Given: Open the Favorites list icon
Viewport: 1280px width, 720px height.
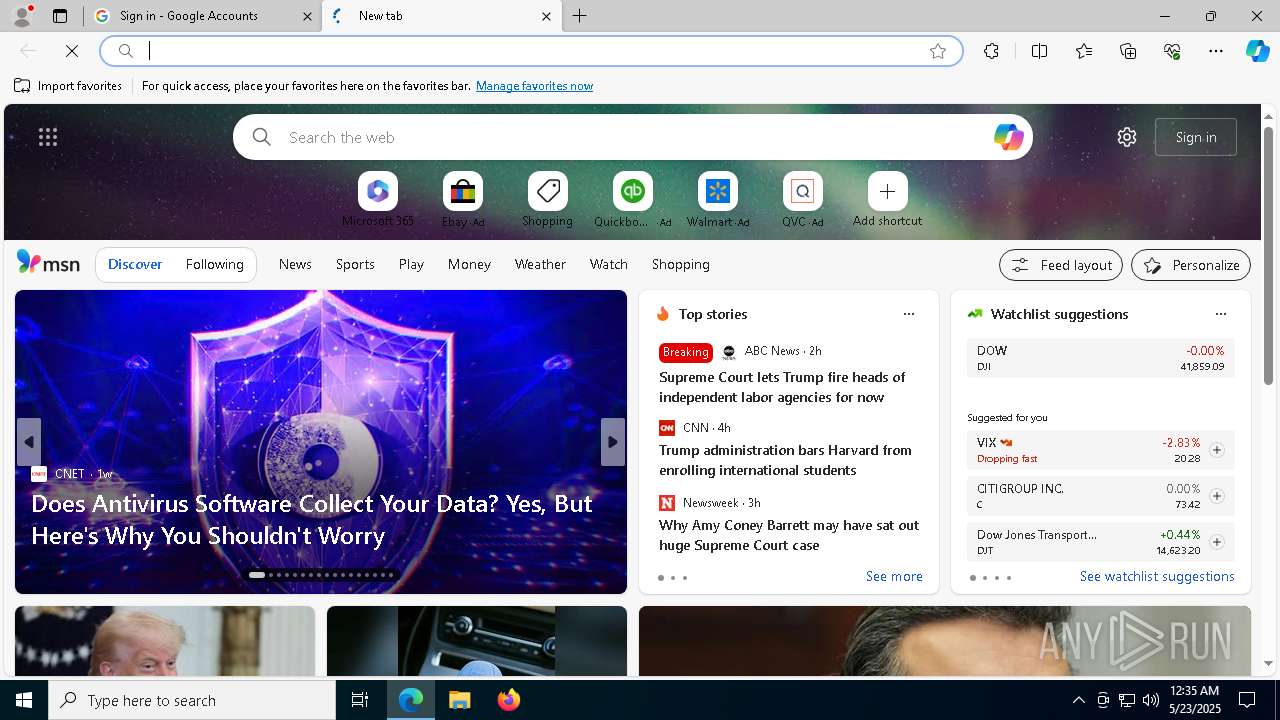Looking at the screenshot, I should [x=1084, y=51].
